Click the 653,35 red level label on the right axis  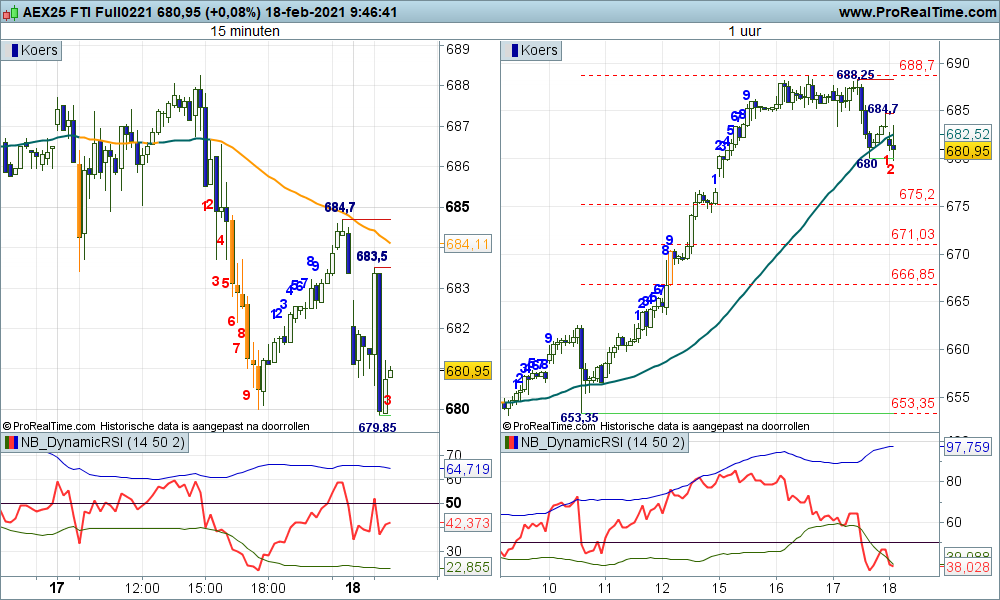(x=913, y=403)
